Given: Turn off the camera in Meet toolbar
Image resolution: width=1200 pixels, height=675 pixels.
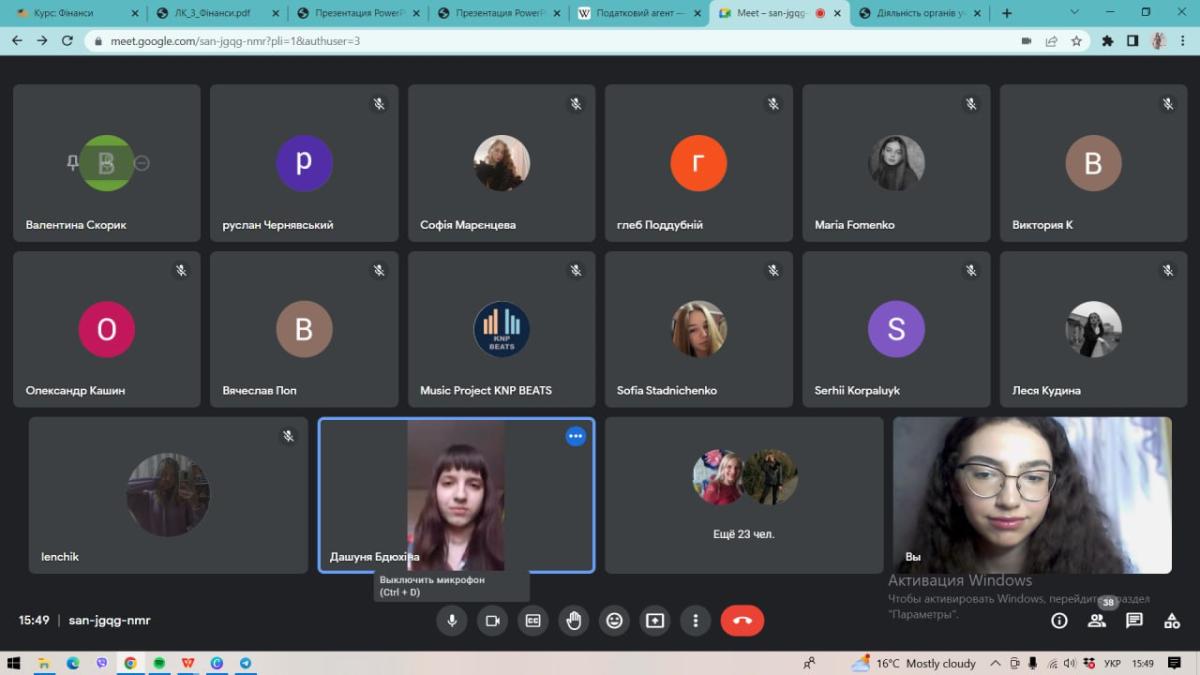Looking at the screenshot, I should click(x=492, y=620).
